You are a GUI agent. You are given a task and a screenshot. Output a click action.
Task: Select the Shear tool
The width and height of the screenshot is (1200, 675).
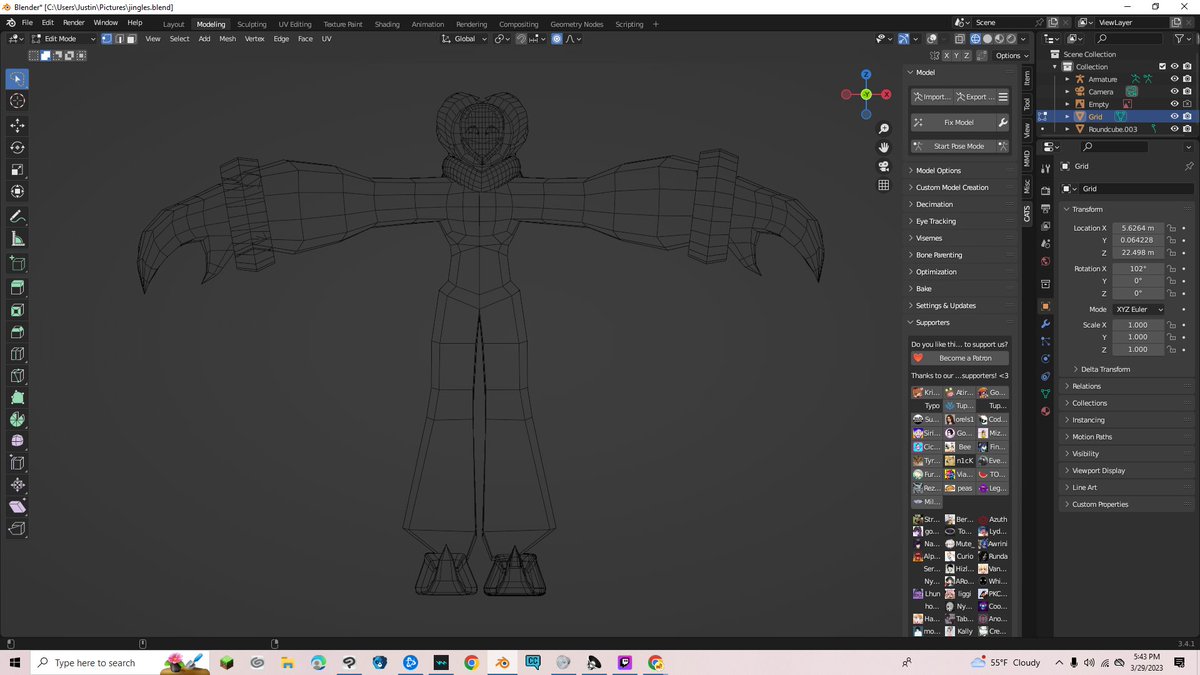click(x=17, y=507)
